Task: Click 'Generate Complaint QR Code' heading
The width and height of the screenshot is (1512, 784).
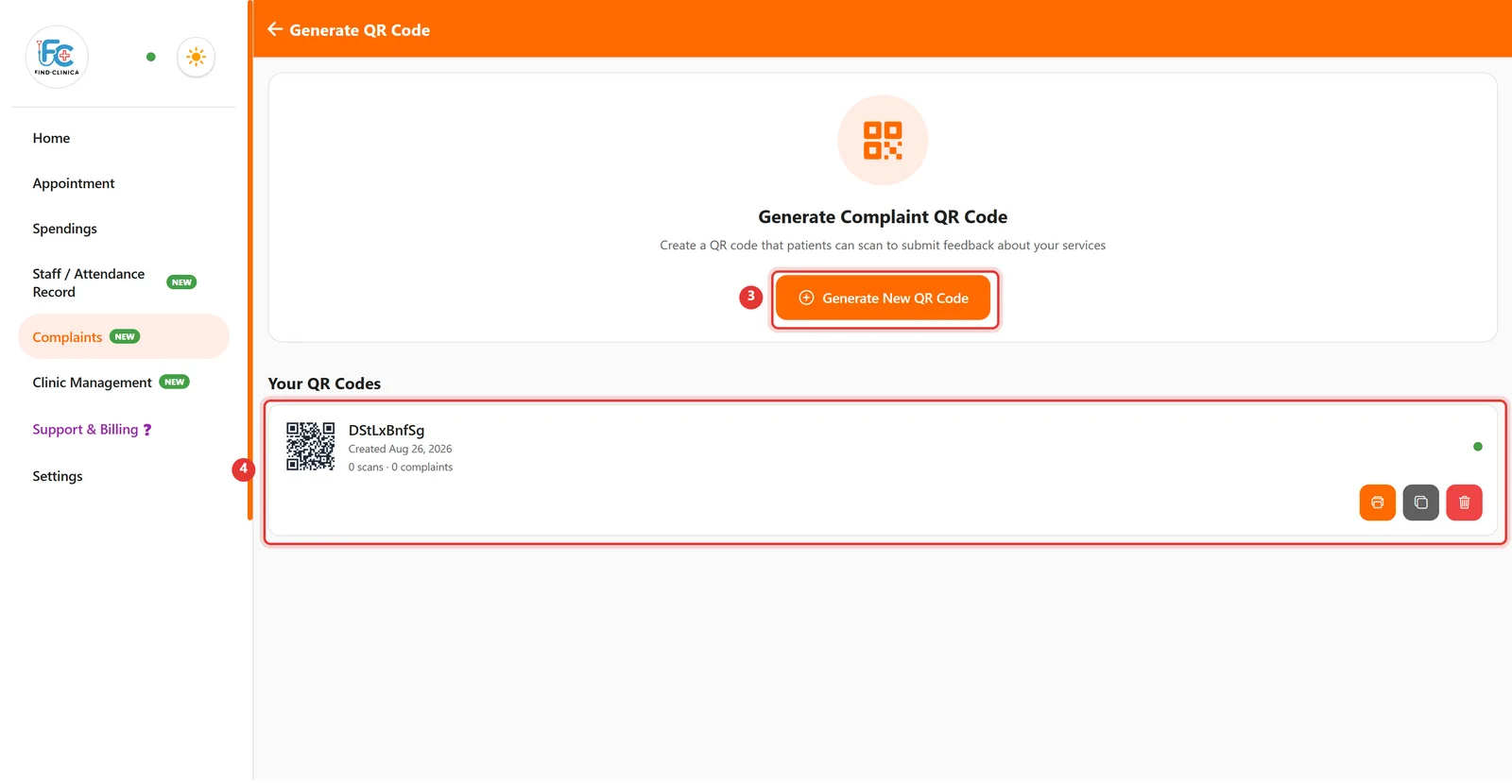Action: 883,217
